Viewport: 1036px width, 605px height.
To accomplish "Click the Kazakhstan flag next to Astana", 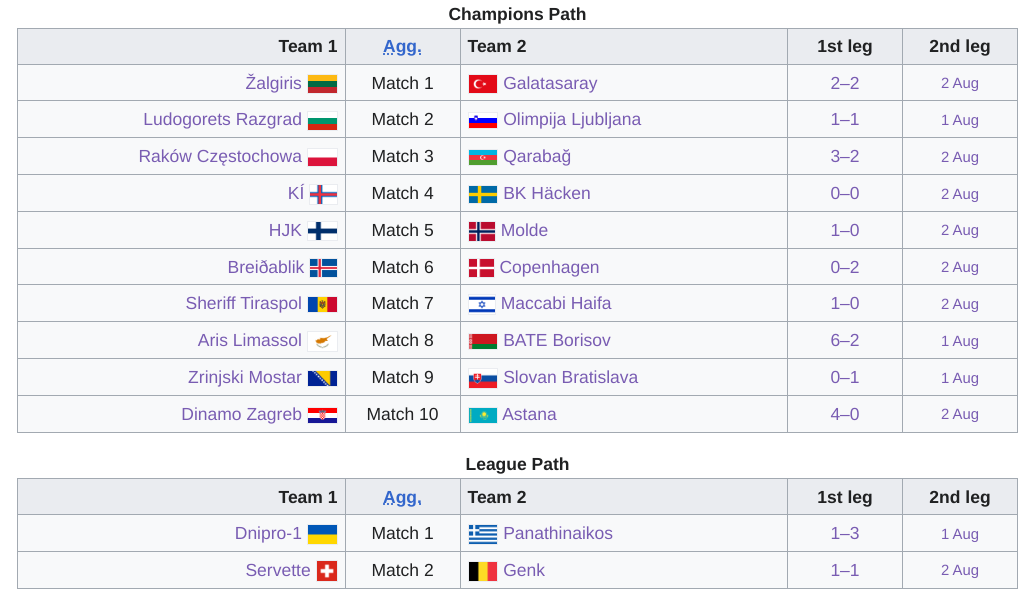I will tap(482, 415).
